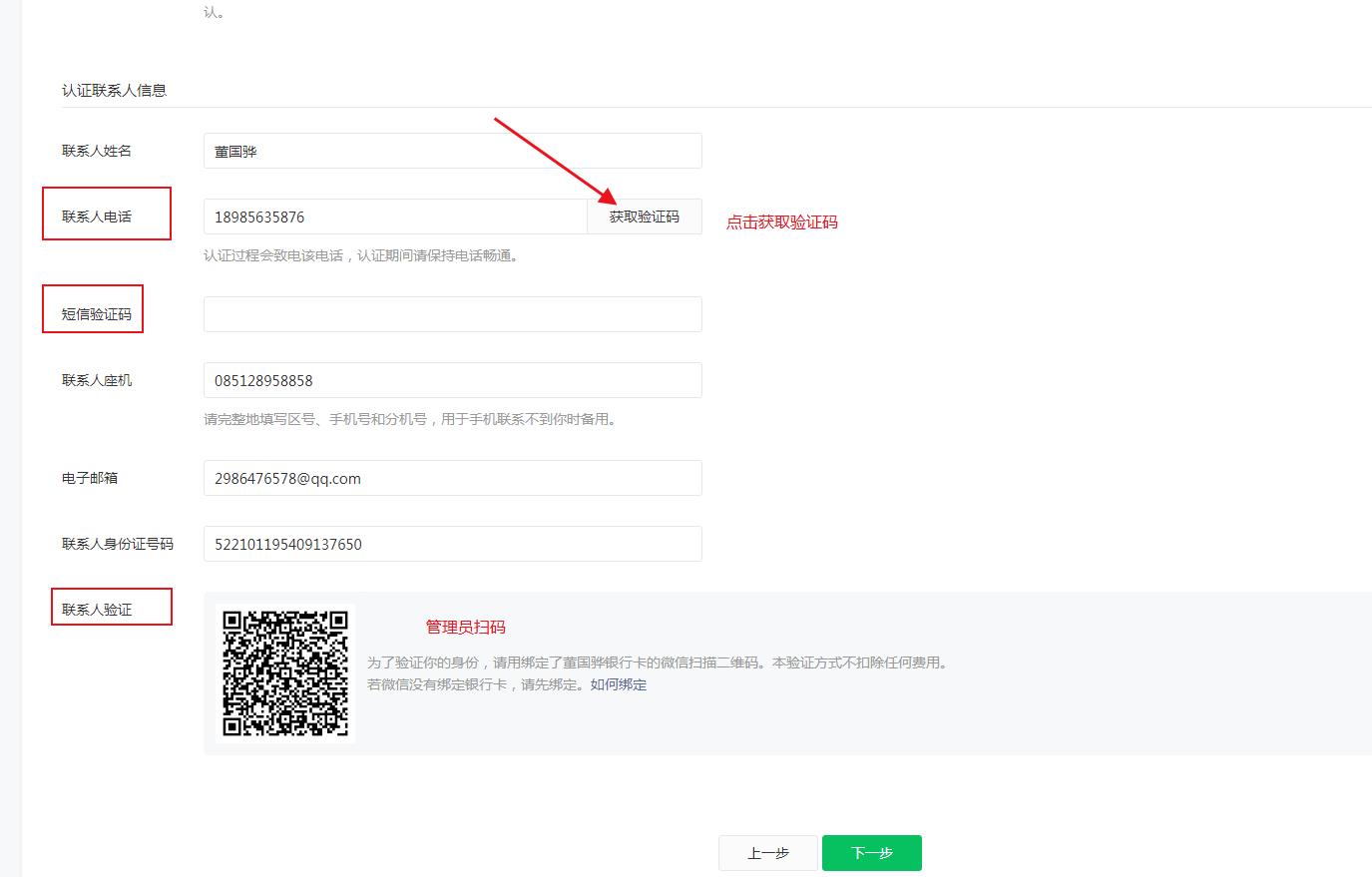Click the empty 短信验证码 input
This screenshot has width=1372, height=877.
click(453, 314)
